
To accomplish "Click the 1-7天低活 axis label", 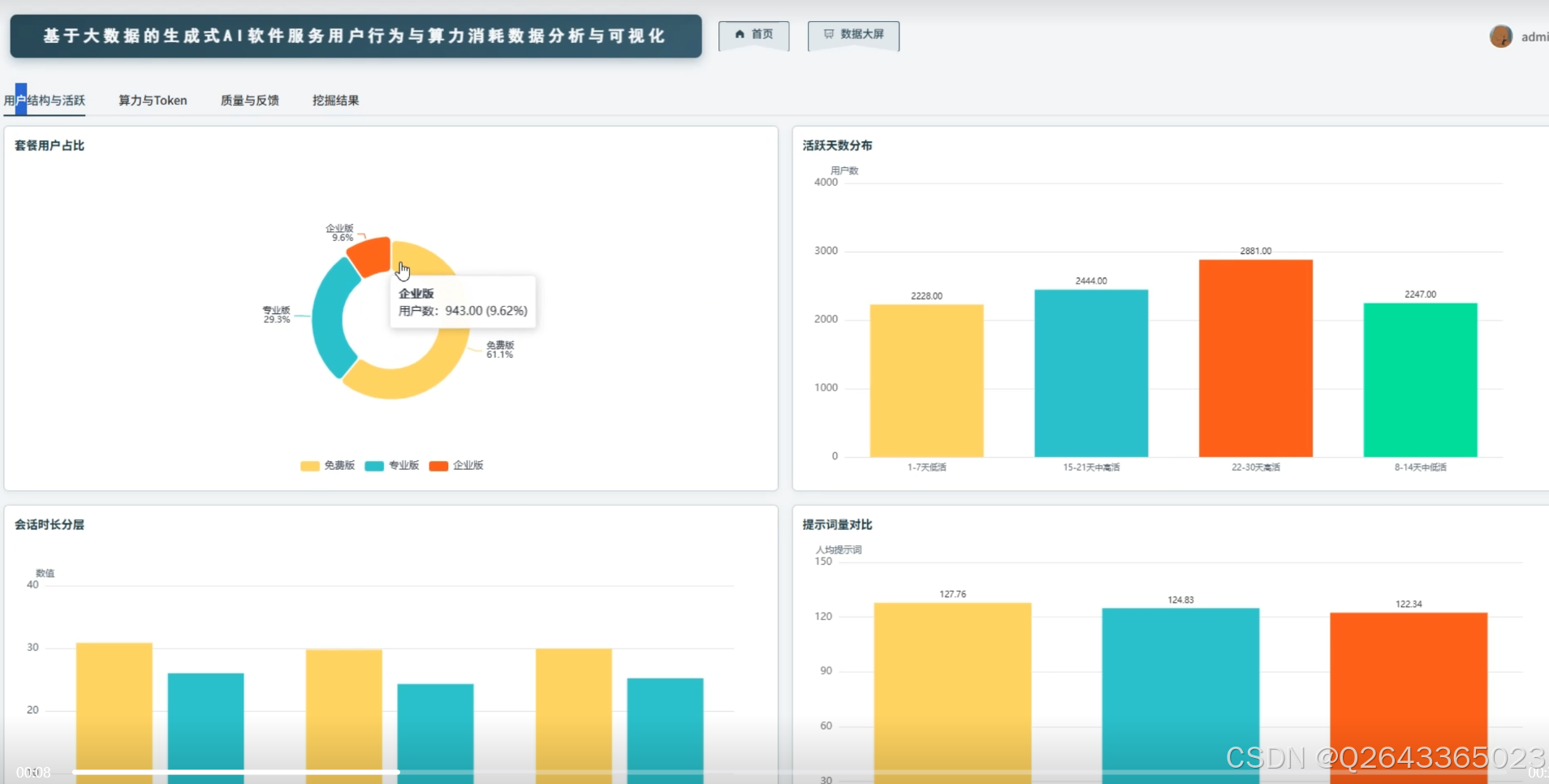I will [x=926, y=467].
